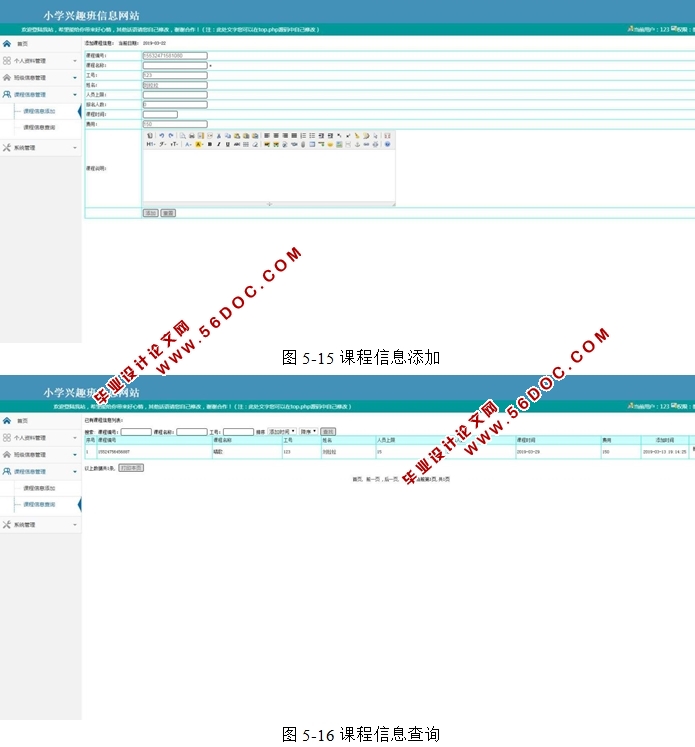Open the yellow highlight color picker in the editor
The width and height of the screenshot is (695, 747).
(x=199, y=144)
